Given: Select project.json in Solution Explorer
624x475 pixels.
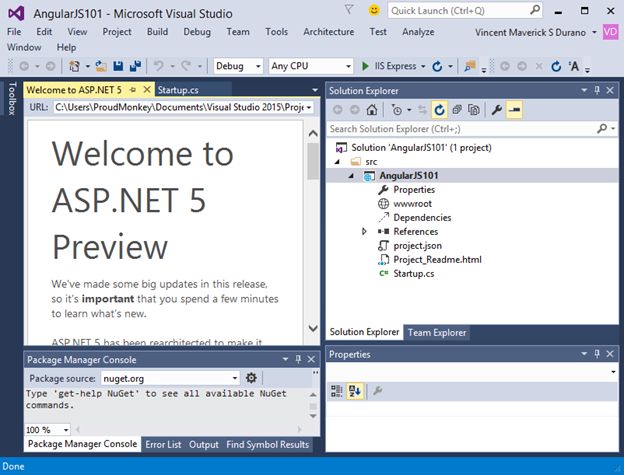Looking at the screenshot, I should click(417, 245).
